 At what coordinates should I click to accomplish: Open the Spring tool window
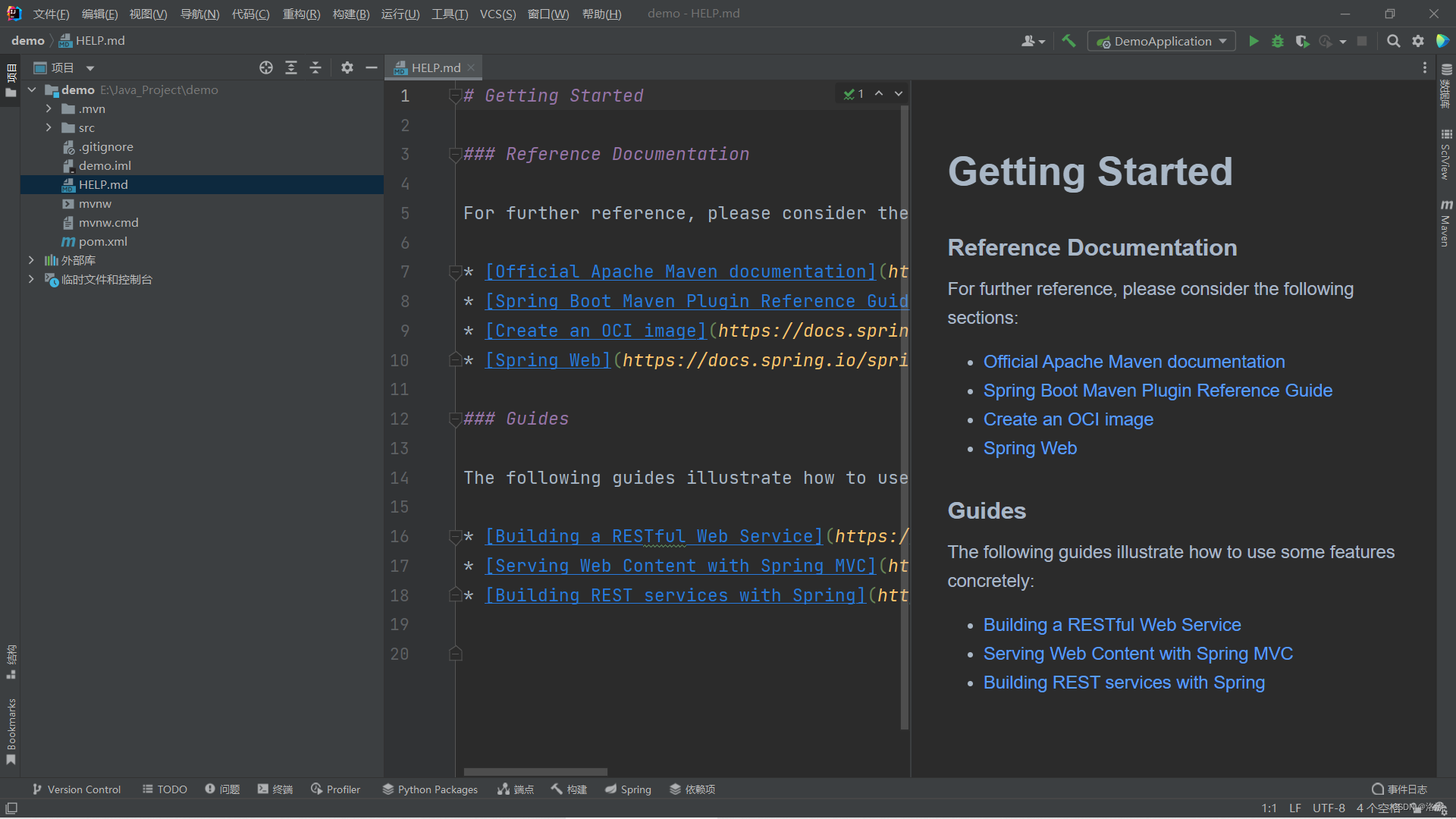coord(628,789)
